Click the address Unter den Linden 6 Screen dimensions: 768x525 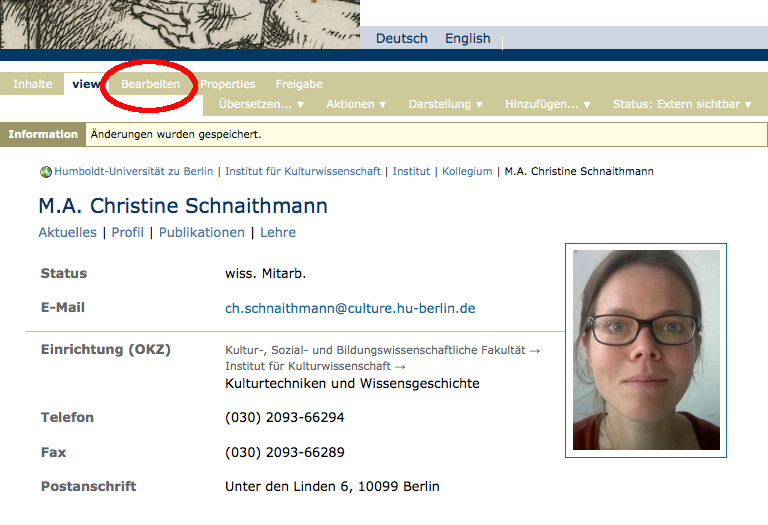point(287,486)
